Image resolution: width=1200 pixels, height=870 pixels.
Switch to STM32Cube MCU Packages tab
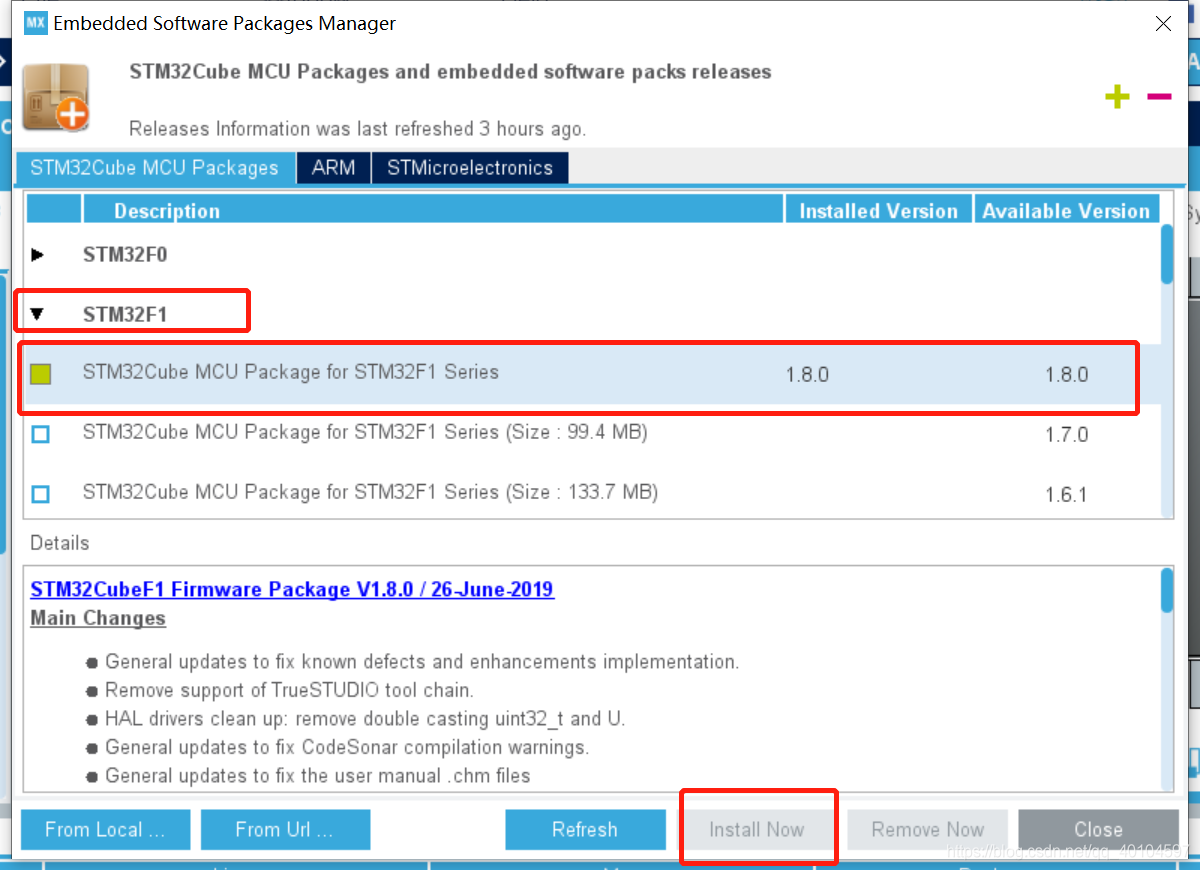154,168
